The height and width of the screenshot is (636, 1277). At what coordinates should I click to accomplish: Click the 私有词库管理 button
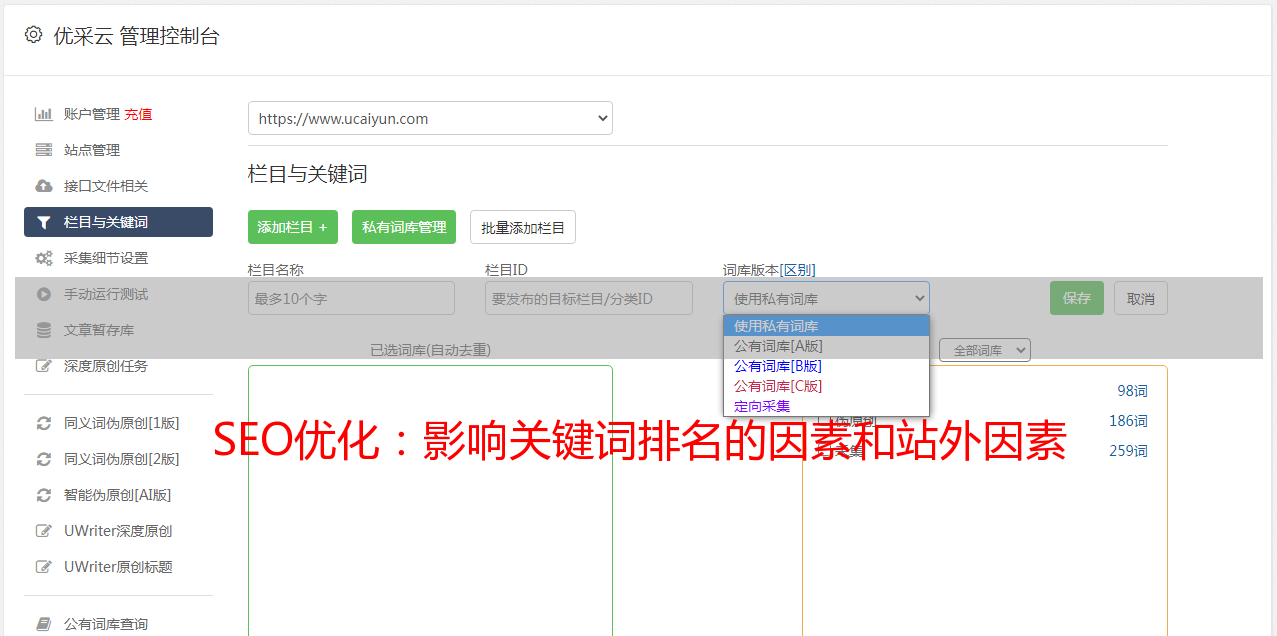click(404, 227)
